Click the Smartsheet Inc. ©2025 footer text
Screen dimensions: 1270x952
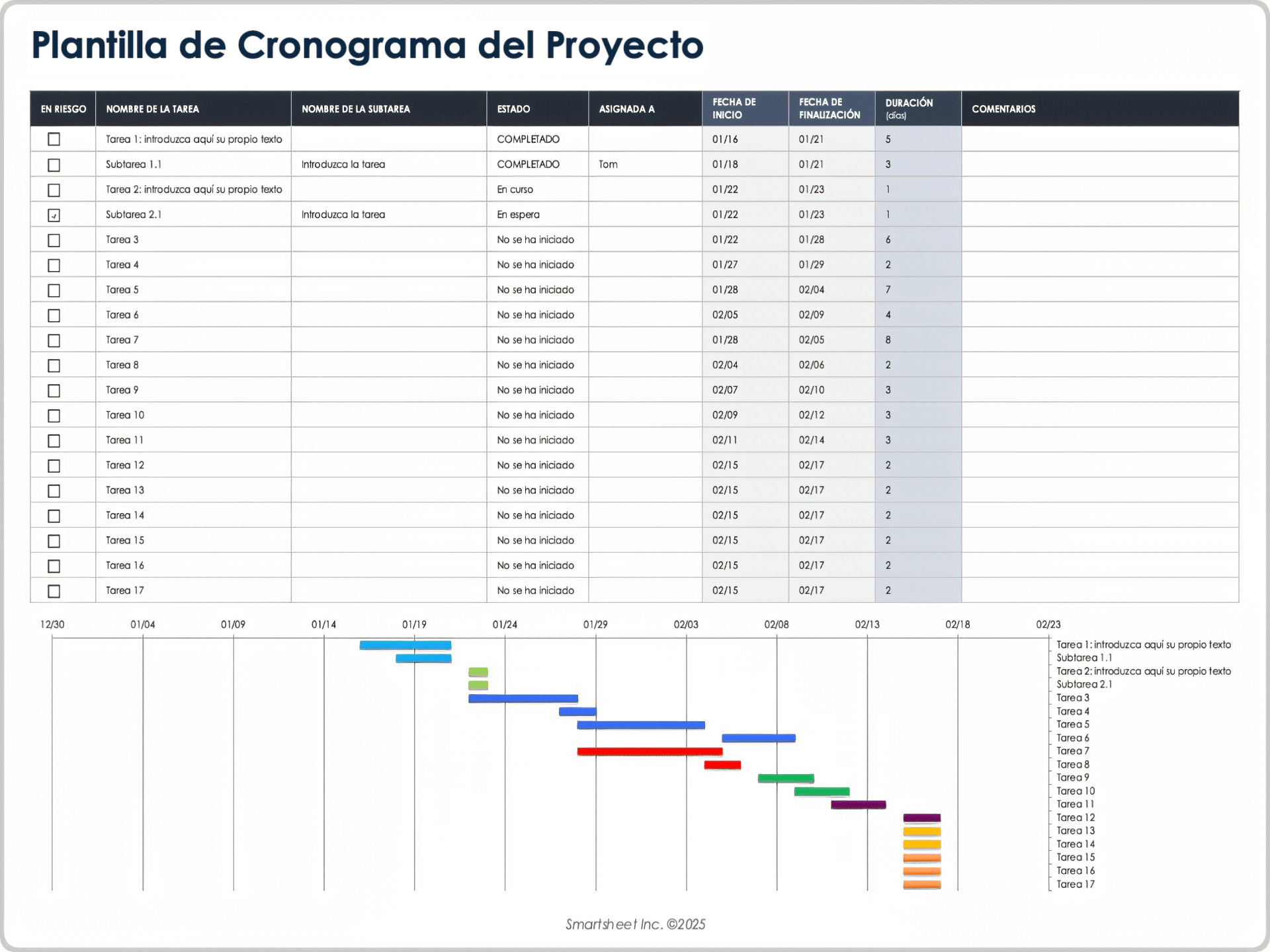coord(636,924)
